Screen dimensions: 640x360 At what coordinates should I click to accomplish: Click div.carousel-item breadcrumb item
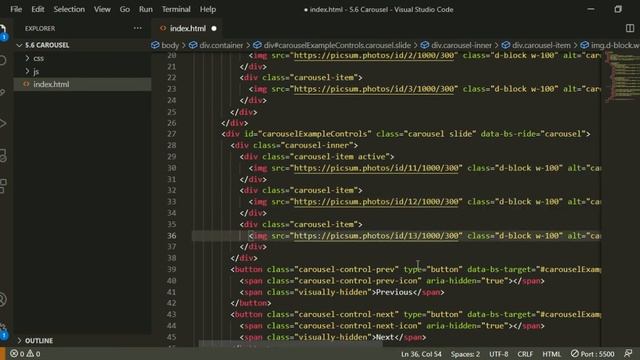click(536, 45)
